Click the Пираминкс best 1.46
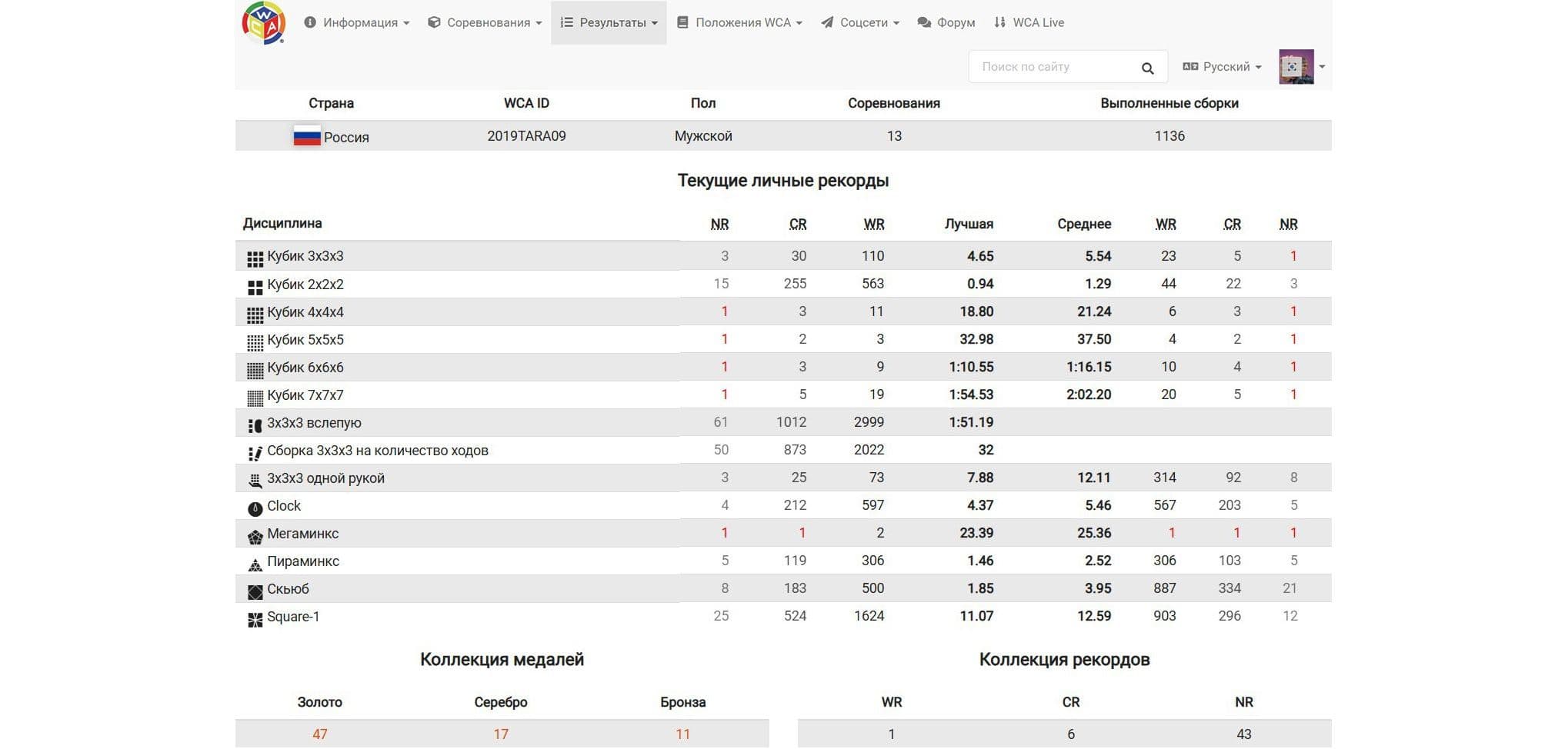 [980, 561]
